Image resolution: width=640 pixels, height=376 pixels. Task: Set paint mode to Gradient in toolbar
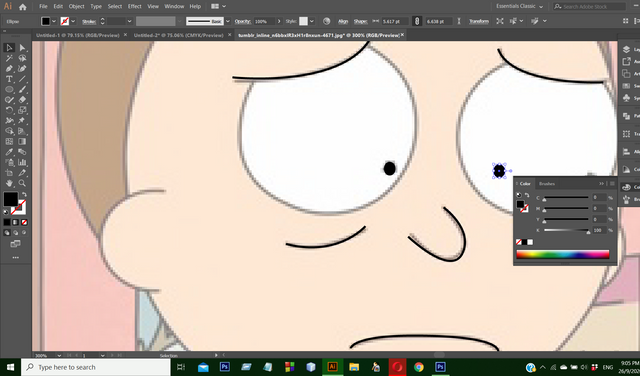tap(16, 222)
